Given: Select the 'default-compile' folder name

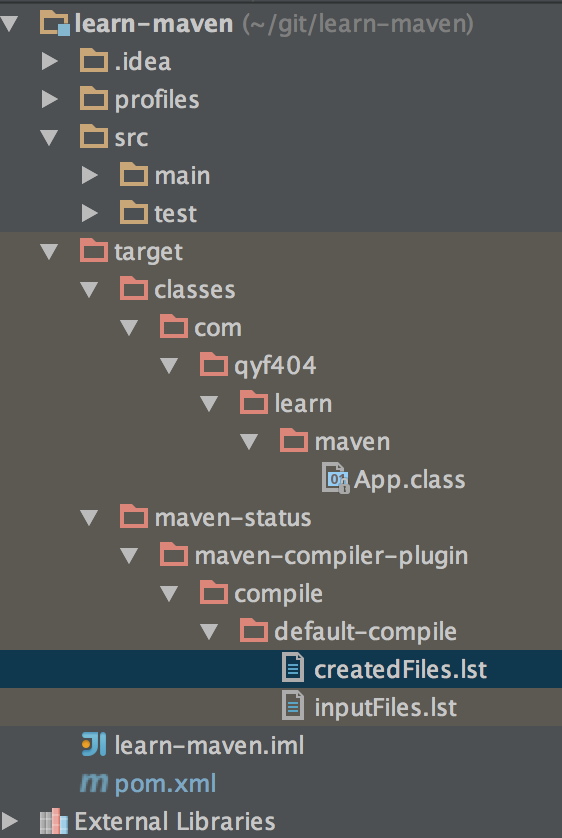Looking at the screenshot, I should [x=365, y=633].
